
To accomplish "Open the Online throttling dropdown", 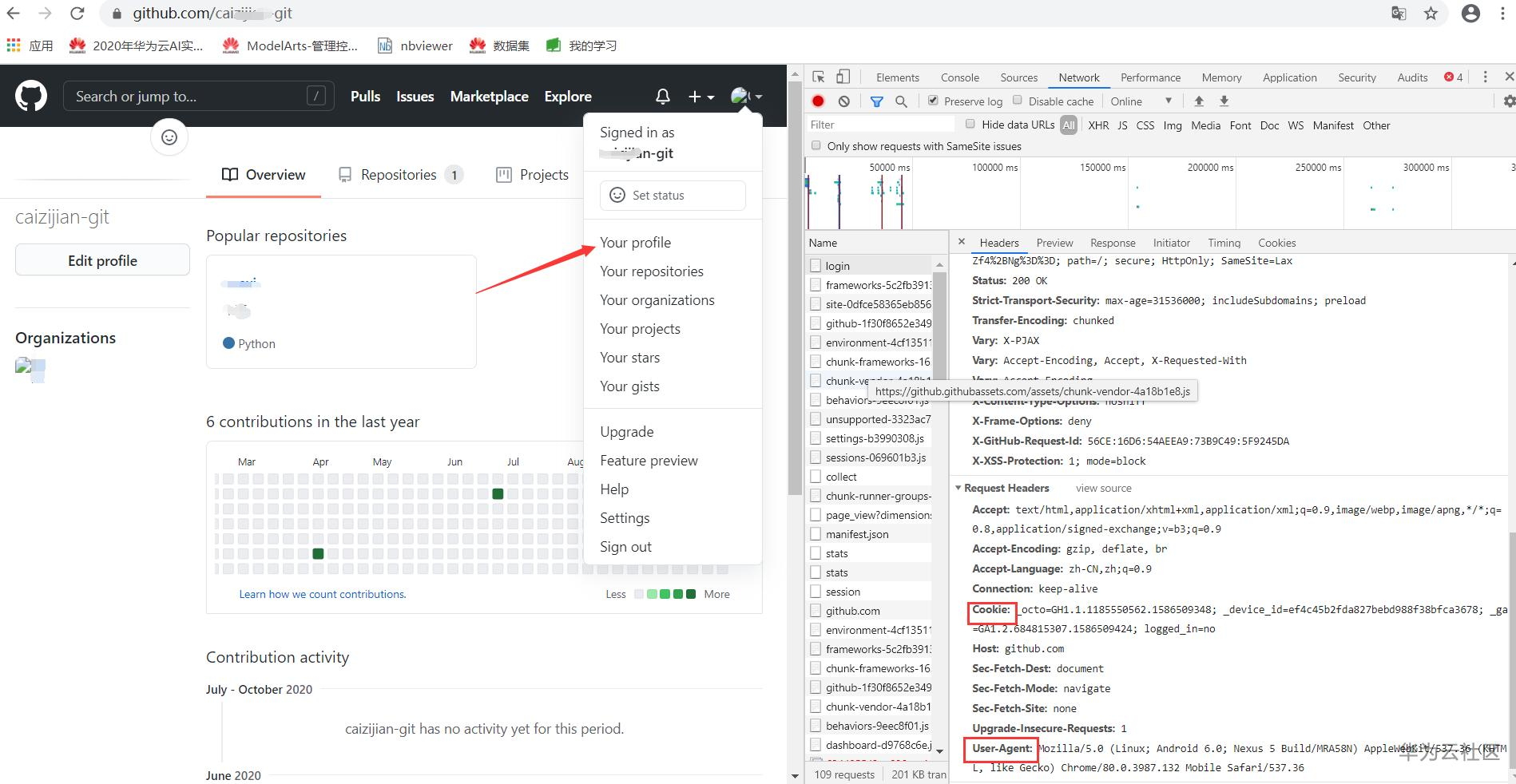I will (x=1141, y=101).
